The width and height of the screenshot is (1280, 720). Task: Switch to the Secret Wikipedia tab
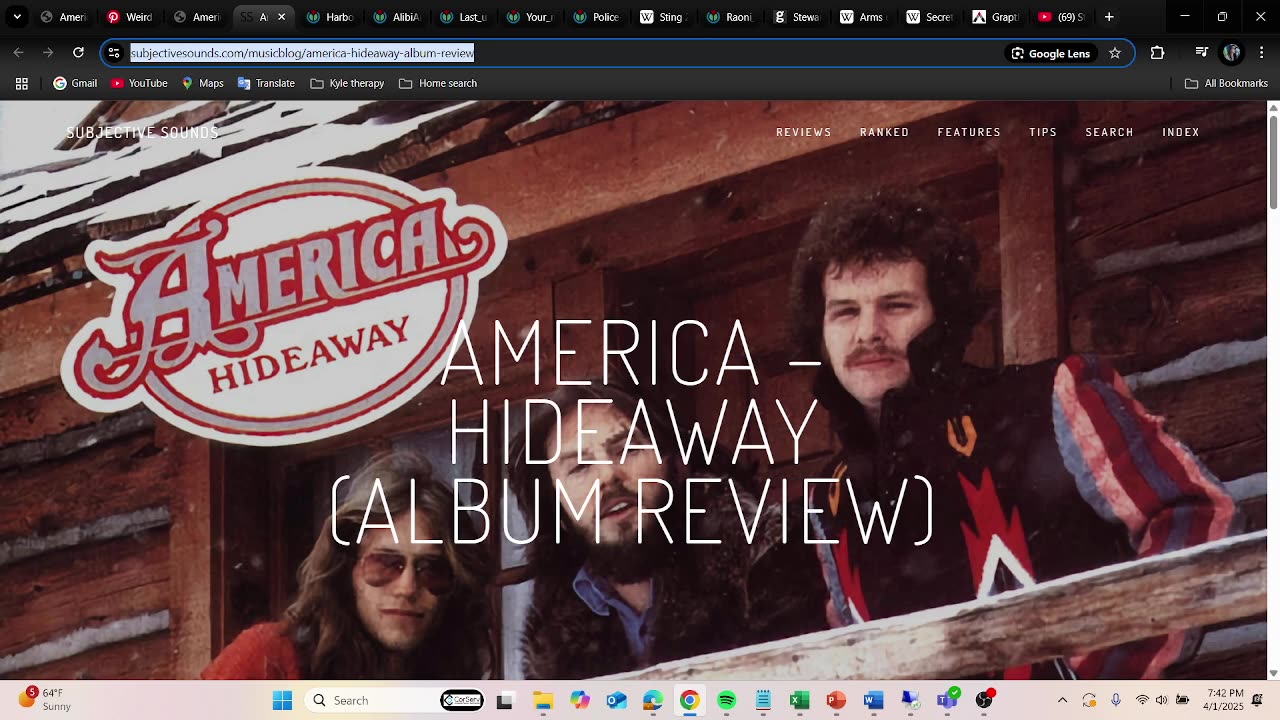pyautogui.click(x=929, y=17)
